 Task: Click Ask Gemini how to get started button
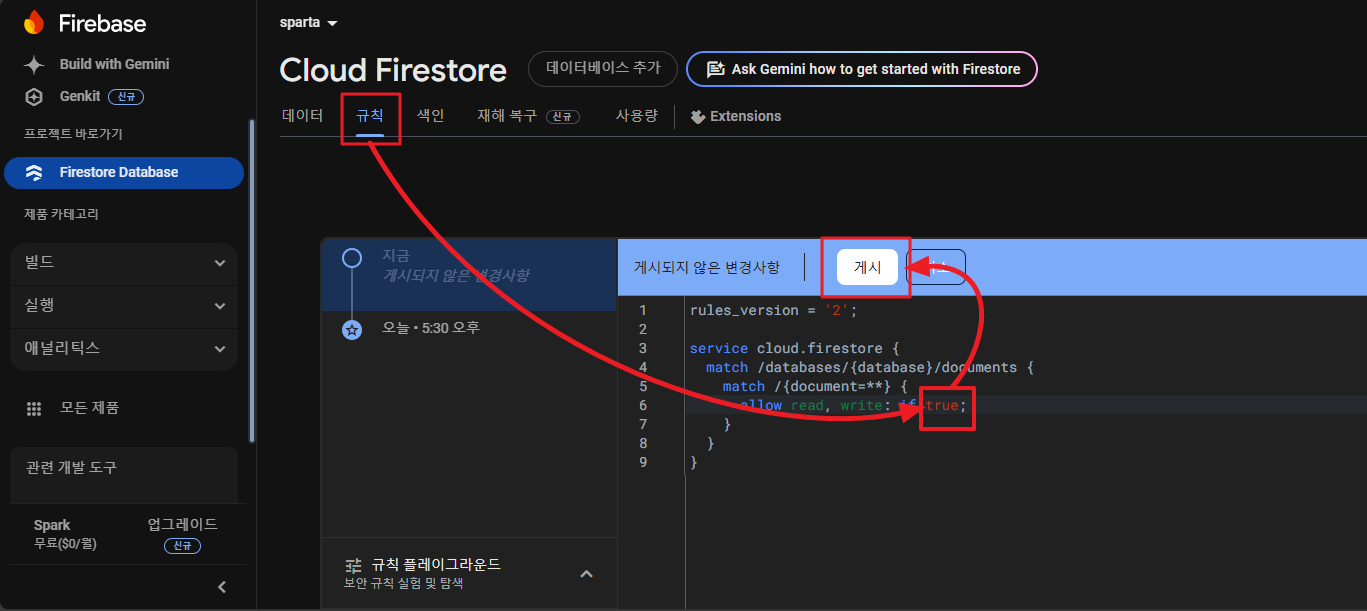click(x=862, y=69)
